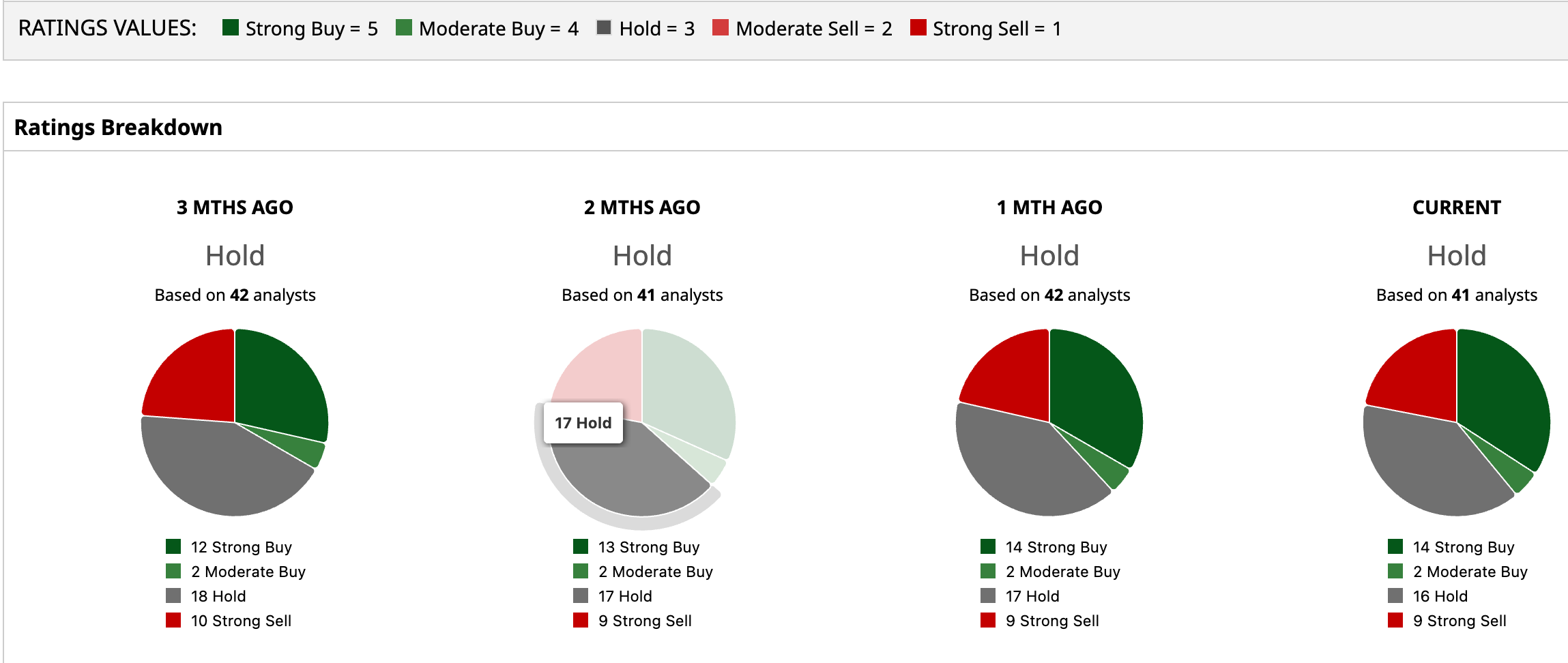Click '10 Strong Sell' legend entry under 3 MTHS AGO
The width and height of the screenshot is (1568, 663).
tap(241, 621)
